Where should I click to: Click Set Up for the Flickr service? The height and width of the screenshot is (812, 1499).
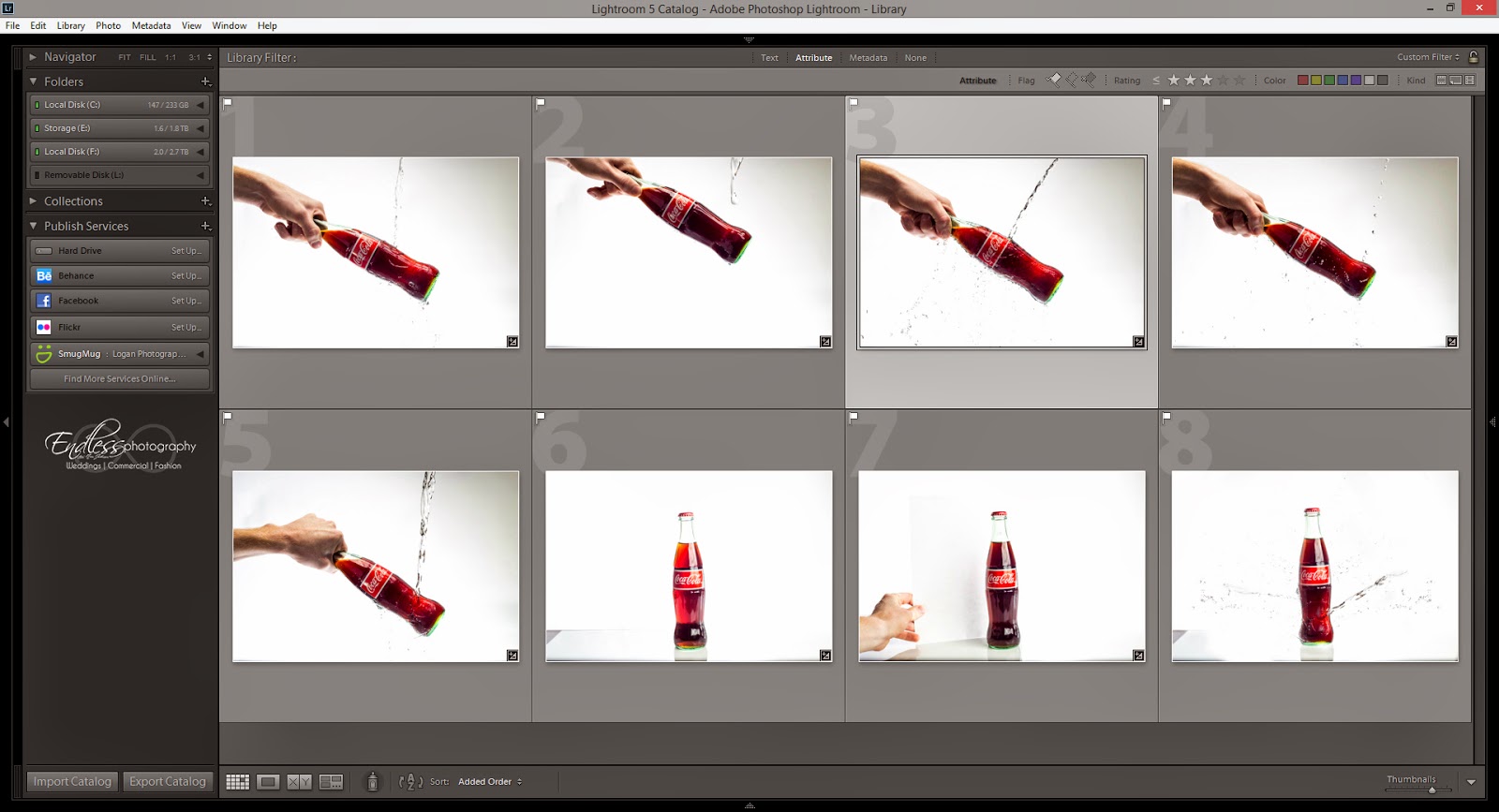[x=186, y=327]
